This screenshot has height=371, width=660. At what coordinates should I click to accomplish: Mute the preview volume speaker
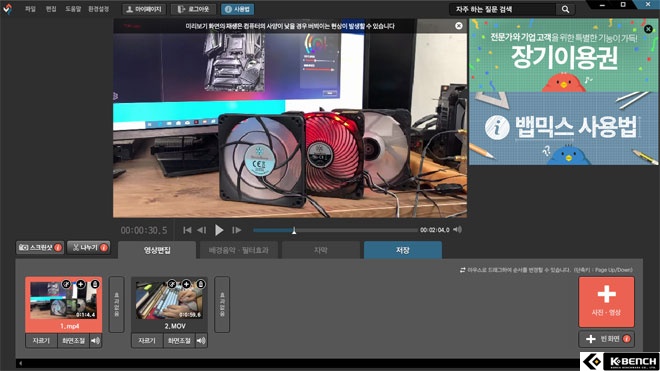pyautogui.click(x=458, y=230)
